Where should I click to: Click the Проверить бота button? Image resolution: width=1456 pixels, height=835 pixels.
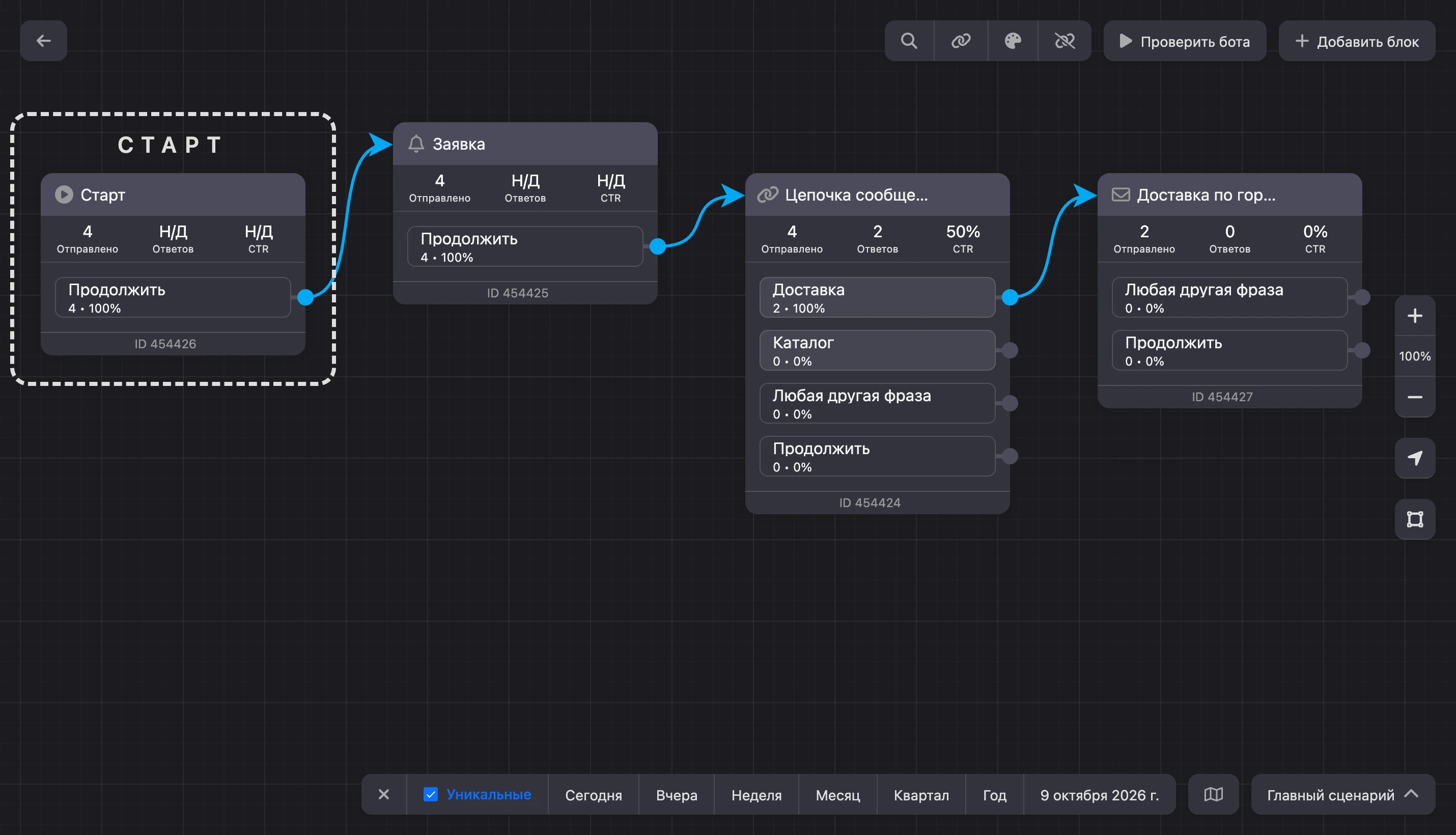[x=1185, y=41]
